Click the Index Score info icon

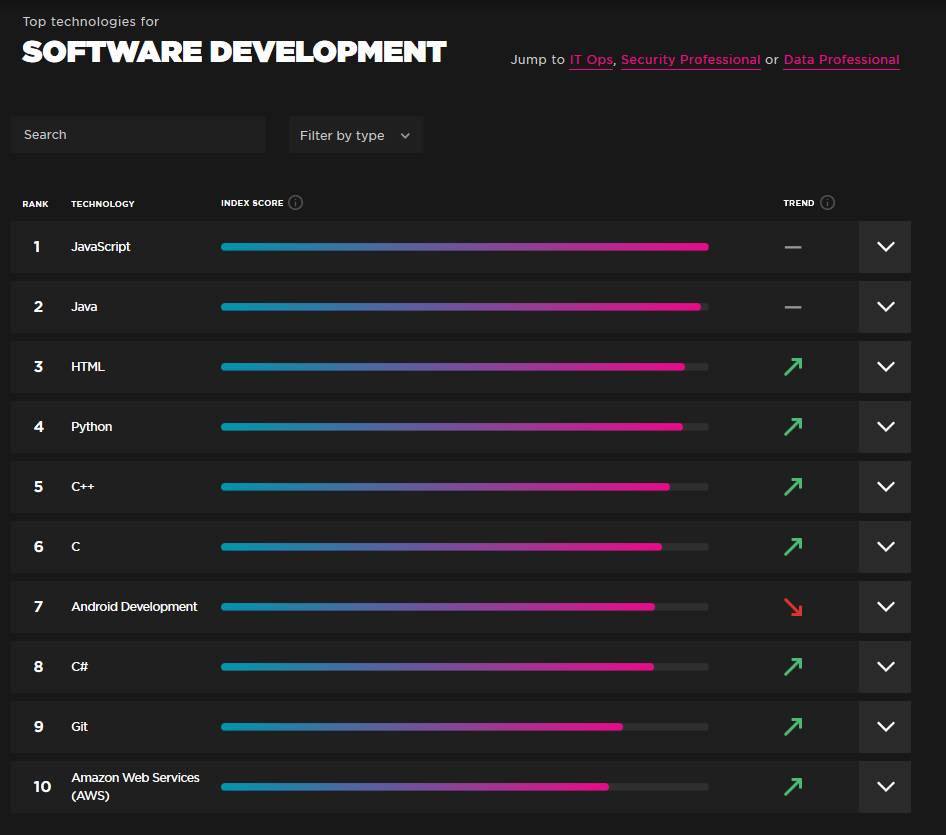tap(296, 203)
